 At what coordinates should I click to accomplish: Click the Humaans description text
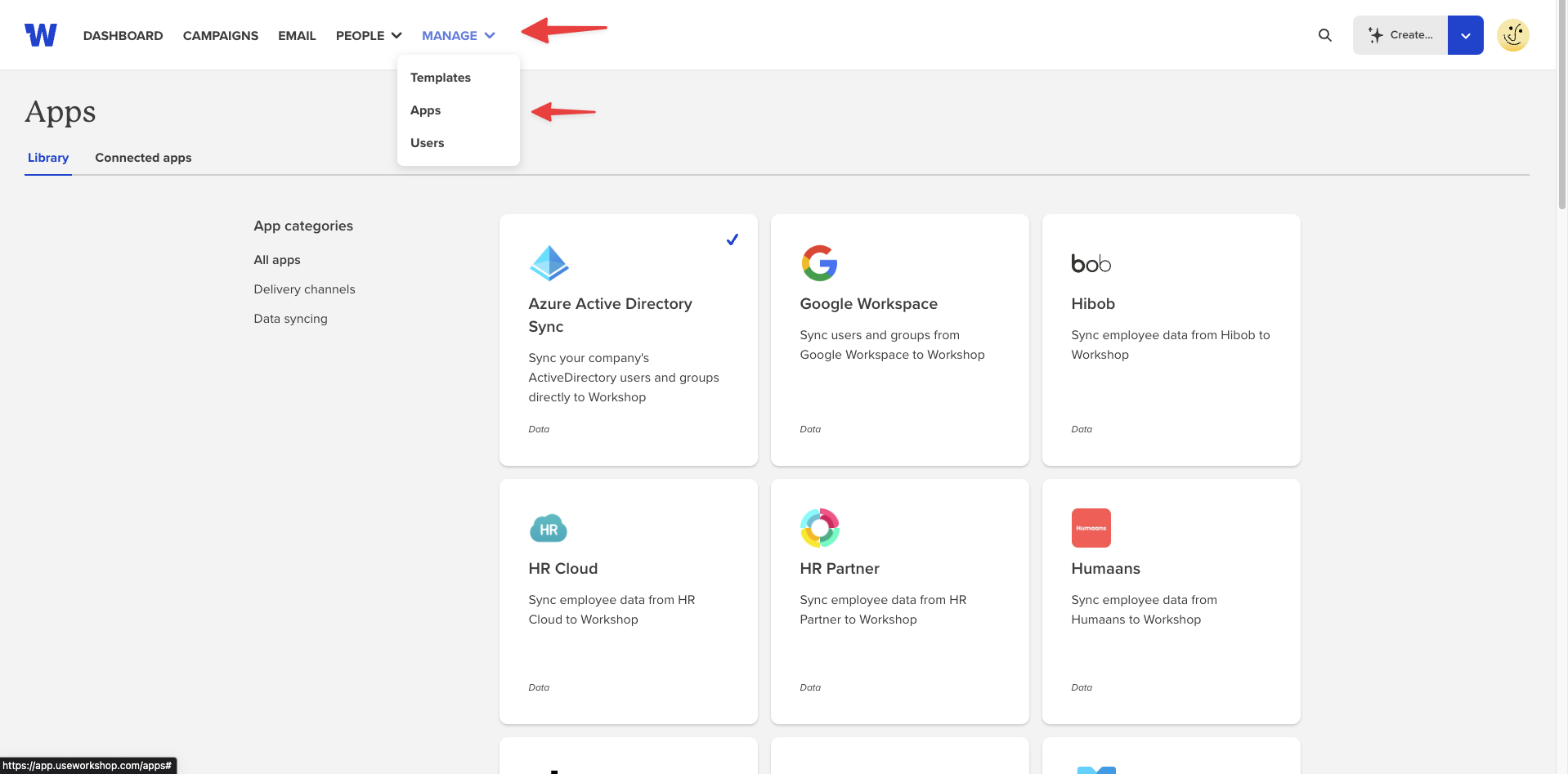coord(1144,610)
